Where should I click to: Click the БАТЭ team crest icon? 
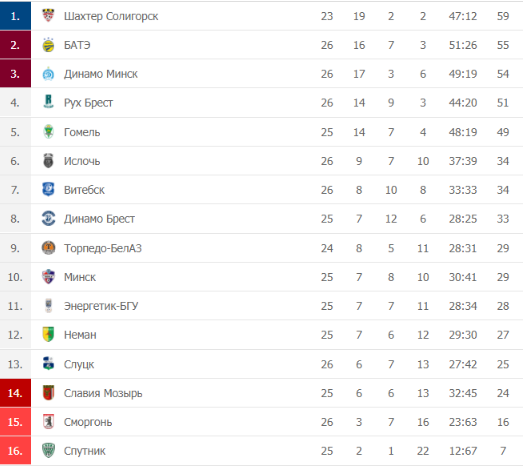point(48,44)
